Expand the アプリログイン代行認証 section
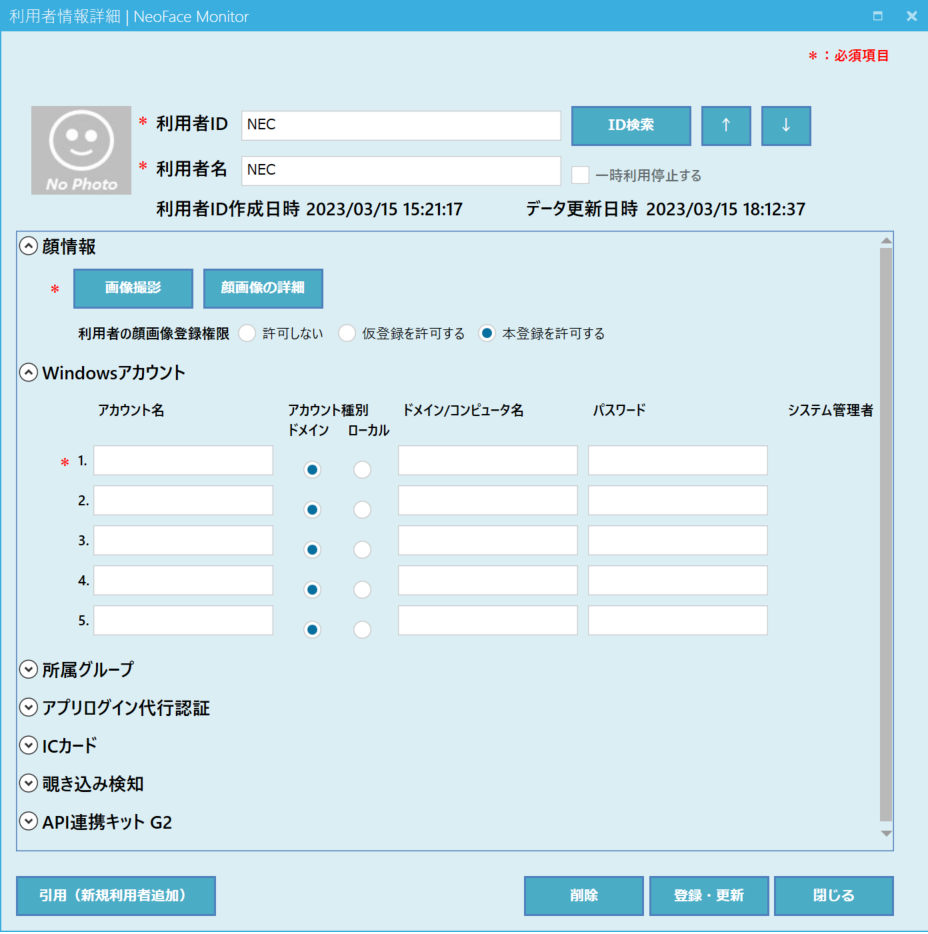928x934 pixels. 28,708
